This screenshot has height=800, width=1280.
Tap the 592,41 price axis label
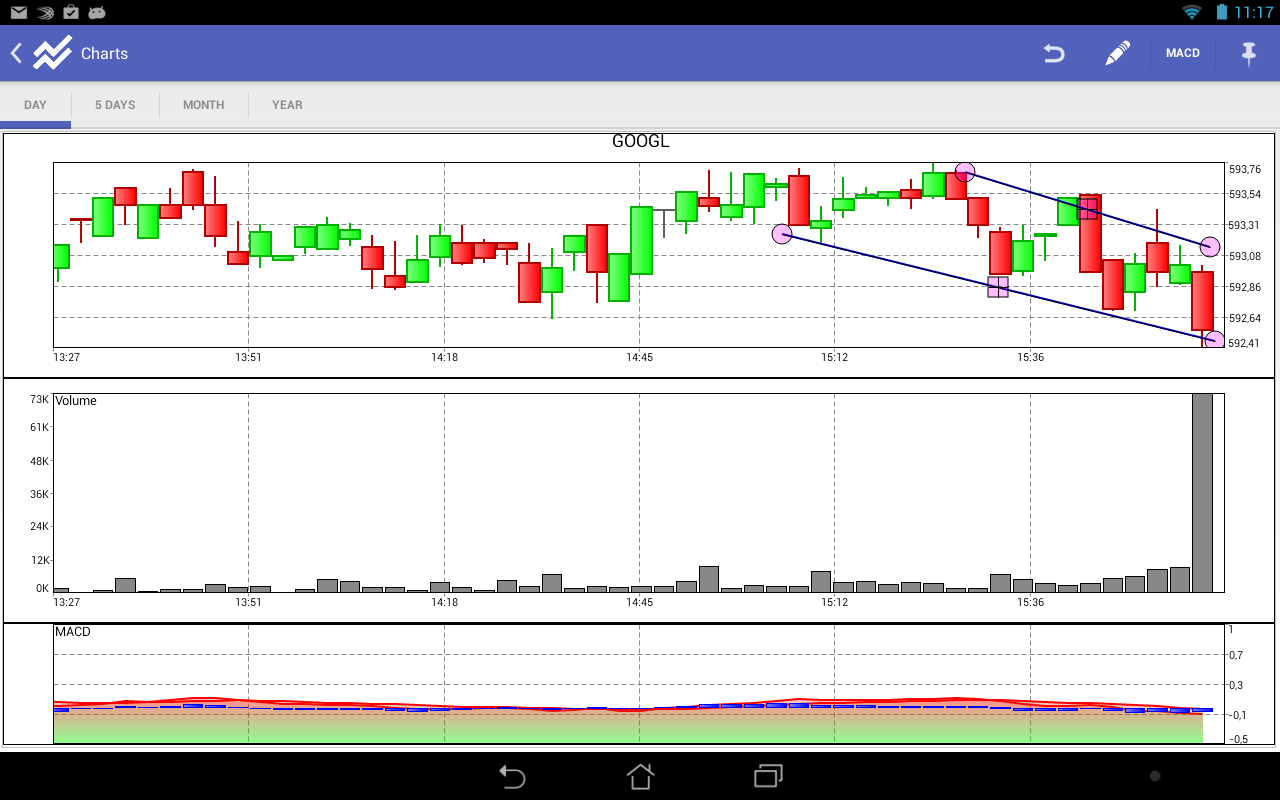[x=1245, y=344]
